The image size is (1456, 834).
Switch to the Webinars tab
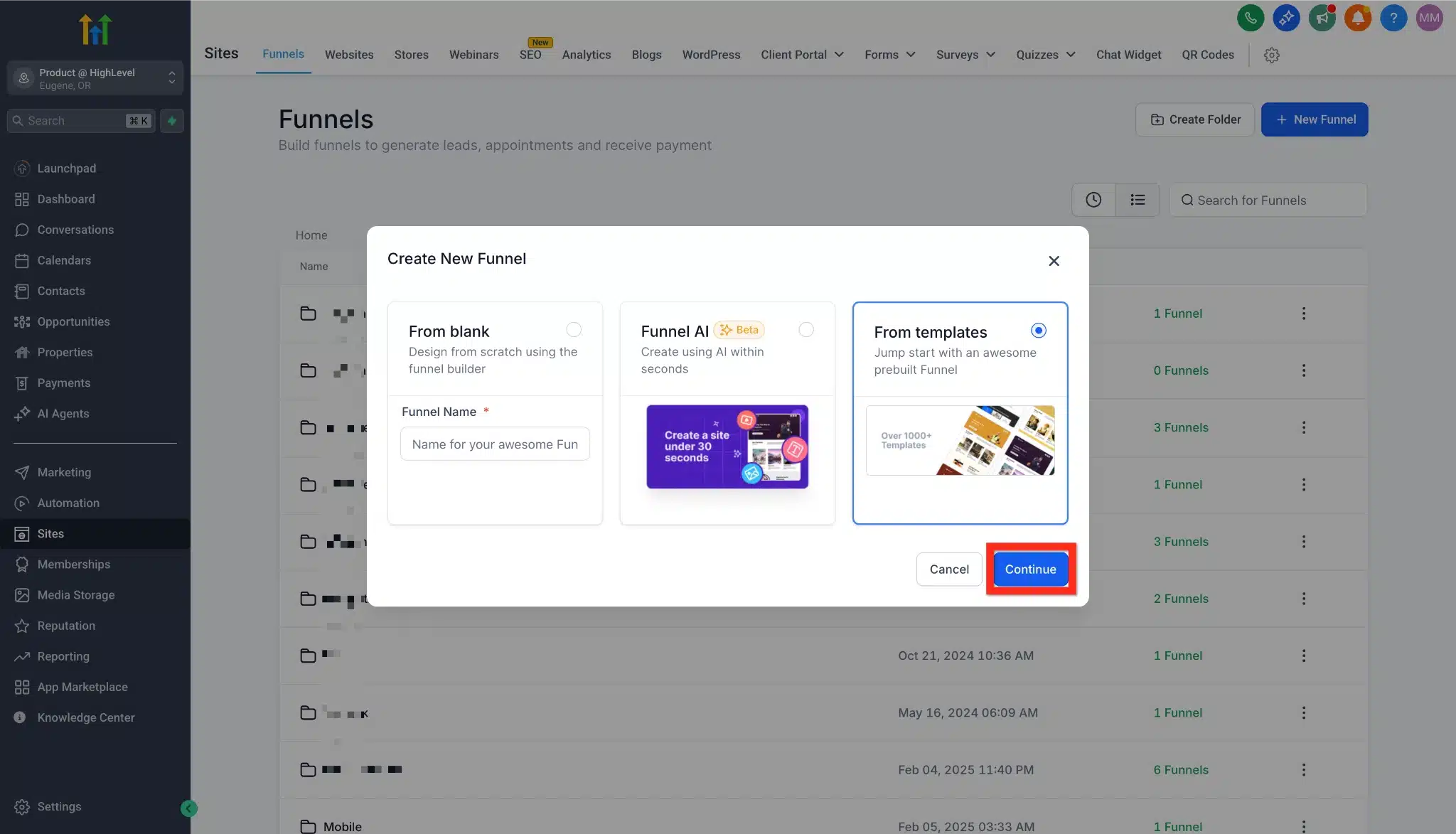(x=474, y=55)
